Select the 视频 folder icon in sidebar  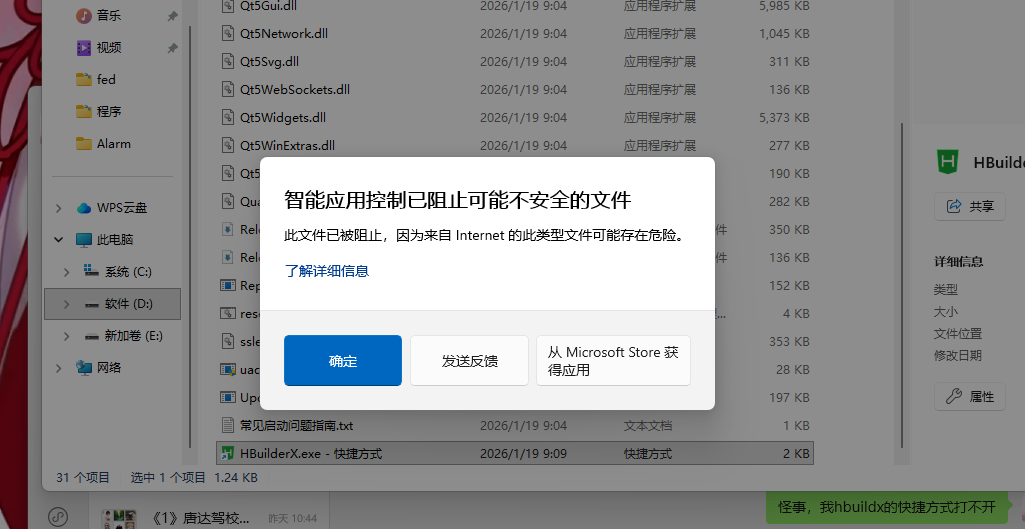click(85, 47)
